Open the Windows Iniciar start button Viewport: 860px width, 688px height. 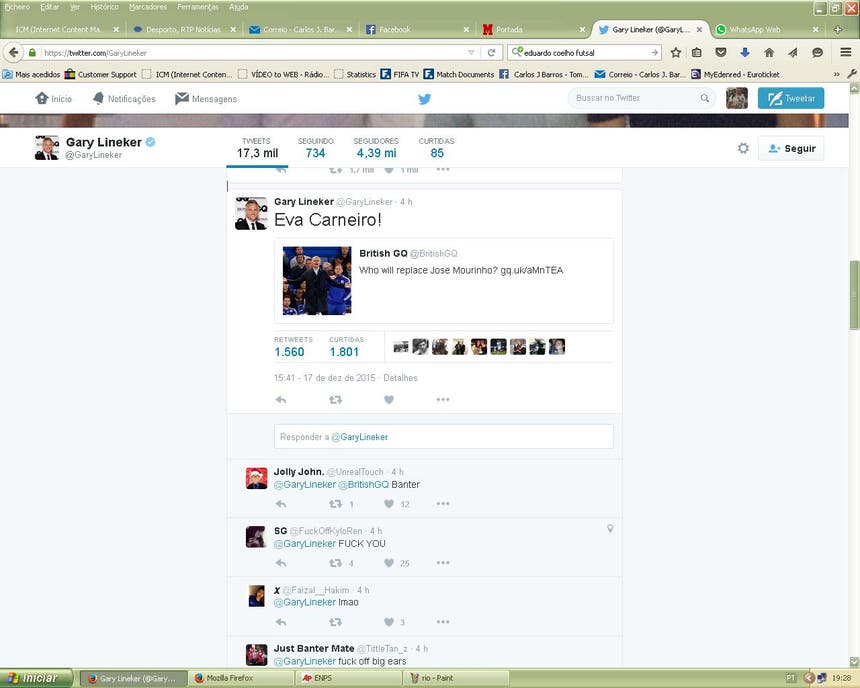[x=36, y=678]
